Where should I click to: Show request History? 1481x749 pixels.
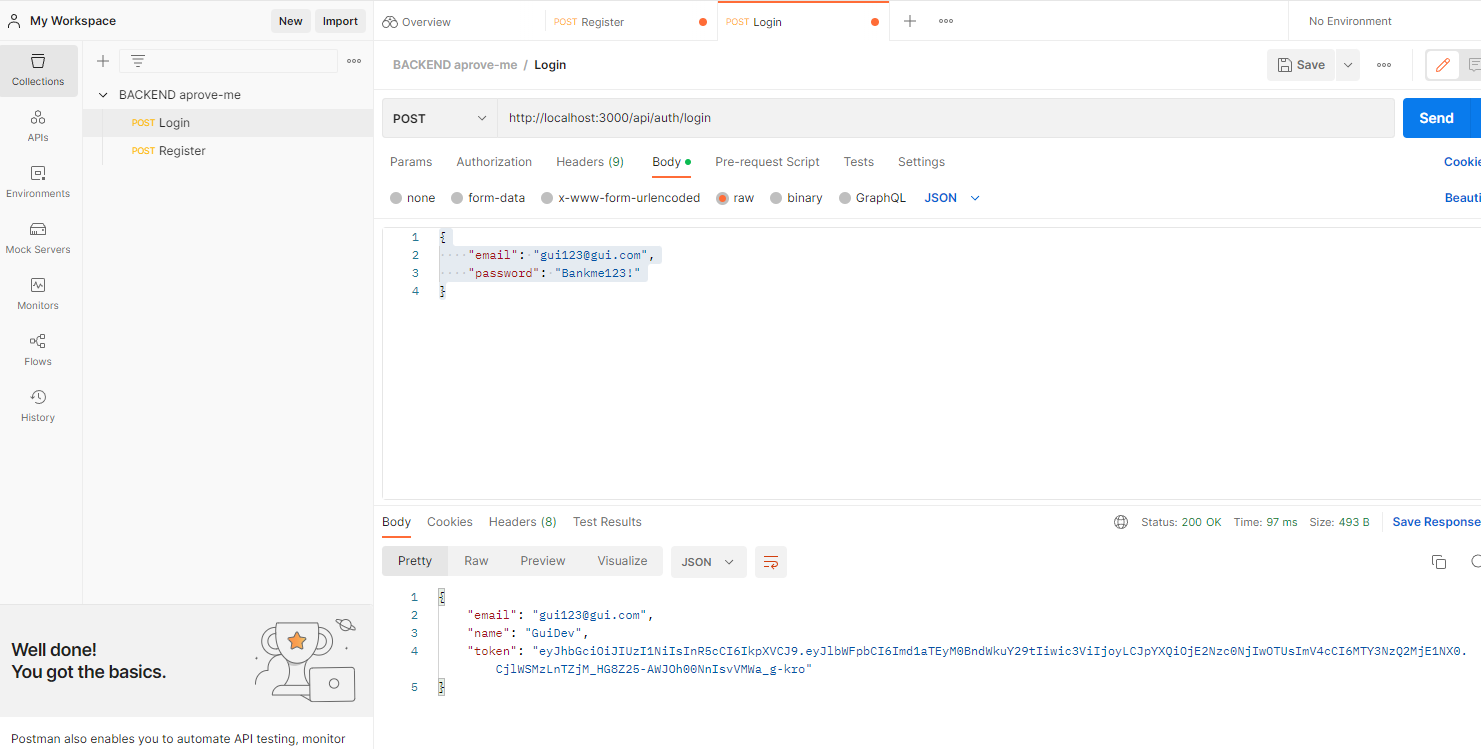coord(38,405)
